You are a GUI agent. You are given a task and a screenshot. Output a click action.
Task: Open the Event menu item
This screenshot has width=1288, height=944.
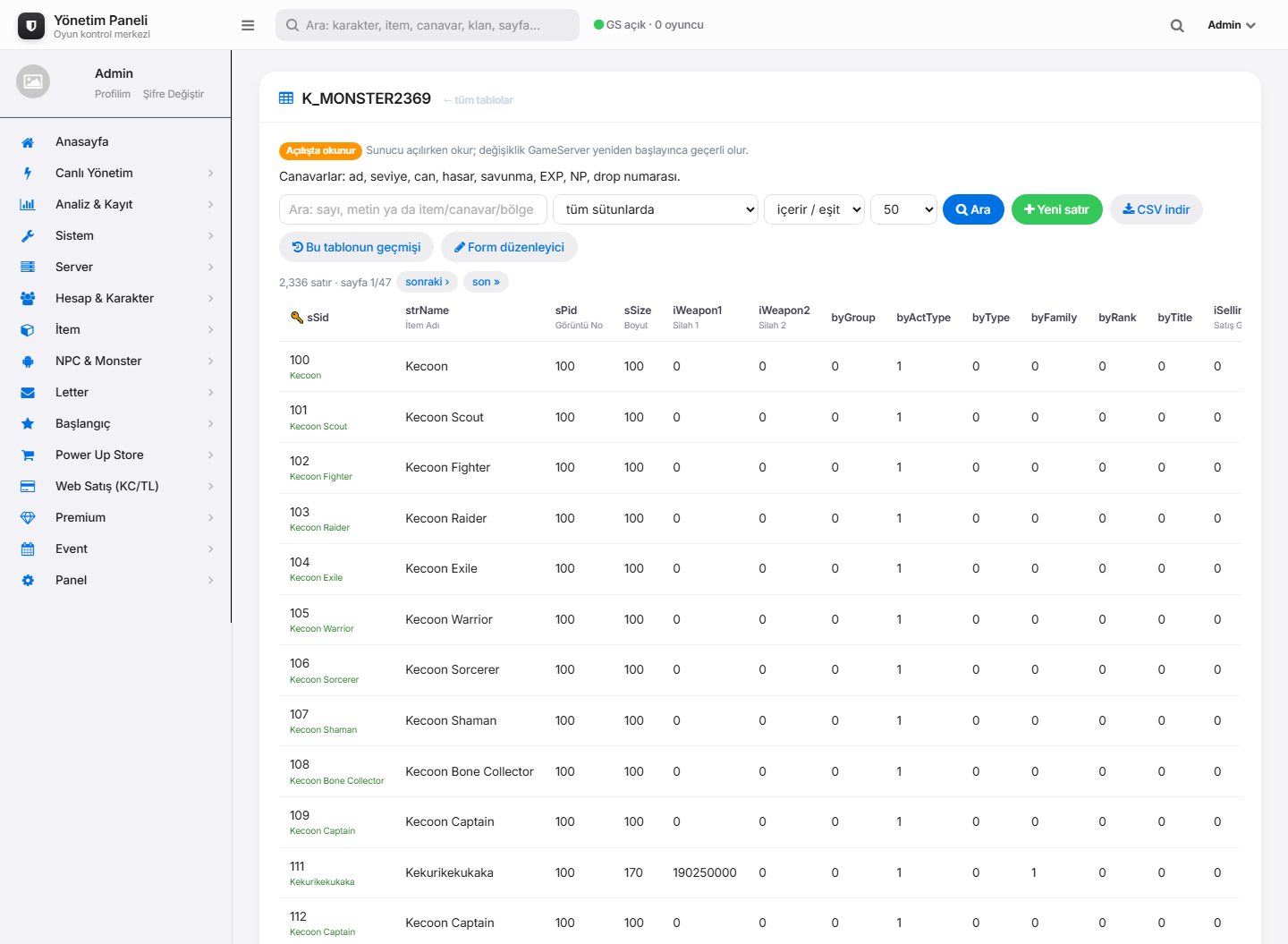[x=115, y=549]
